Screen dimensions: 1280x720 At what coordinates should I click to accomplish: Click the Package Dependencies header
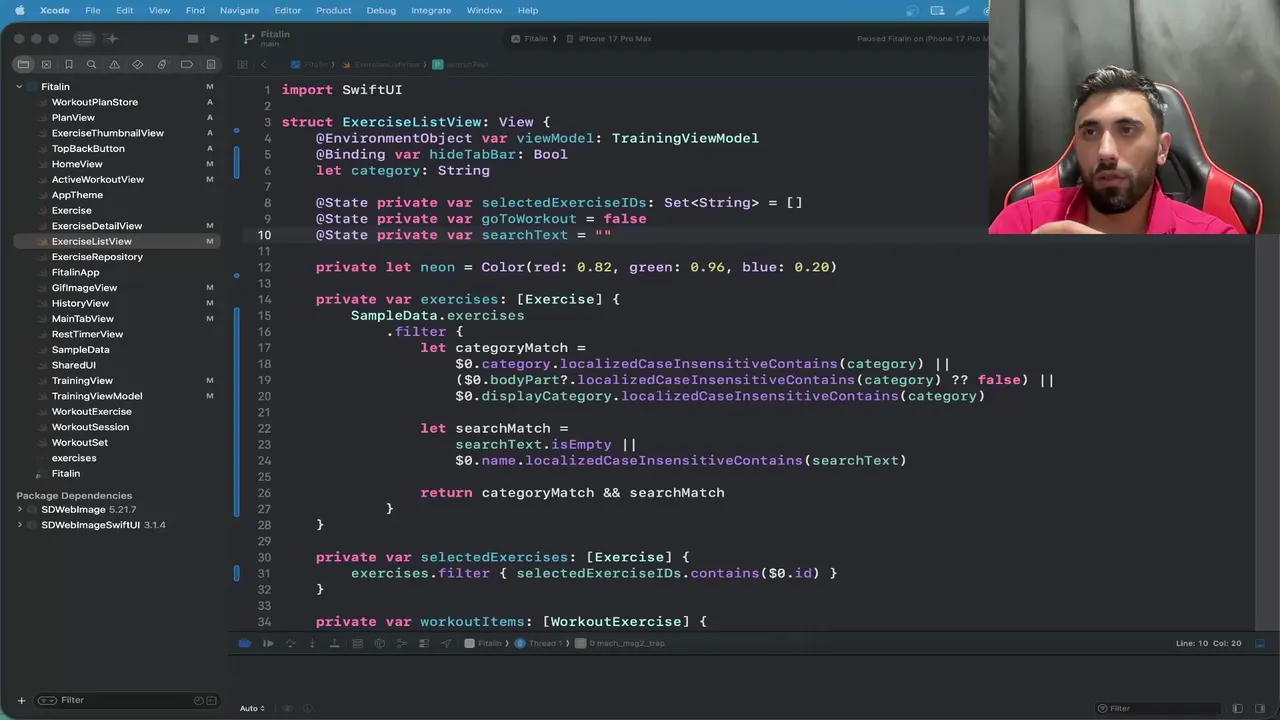pos(74,495)
